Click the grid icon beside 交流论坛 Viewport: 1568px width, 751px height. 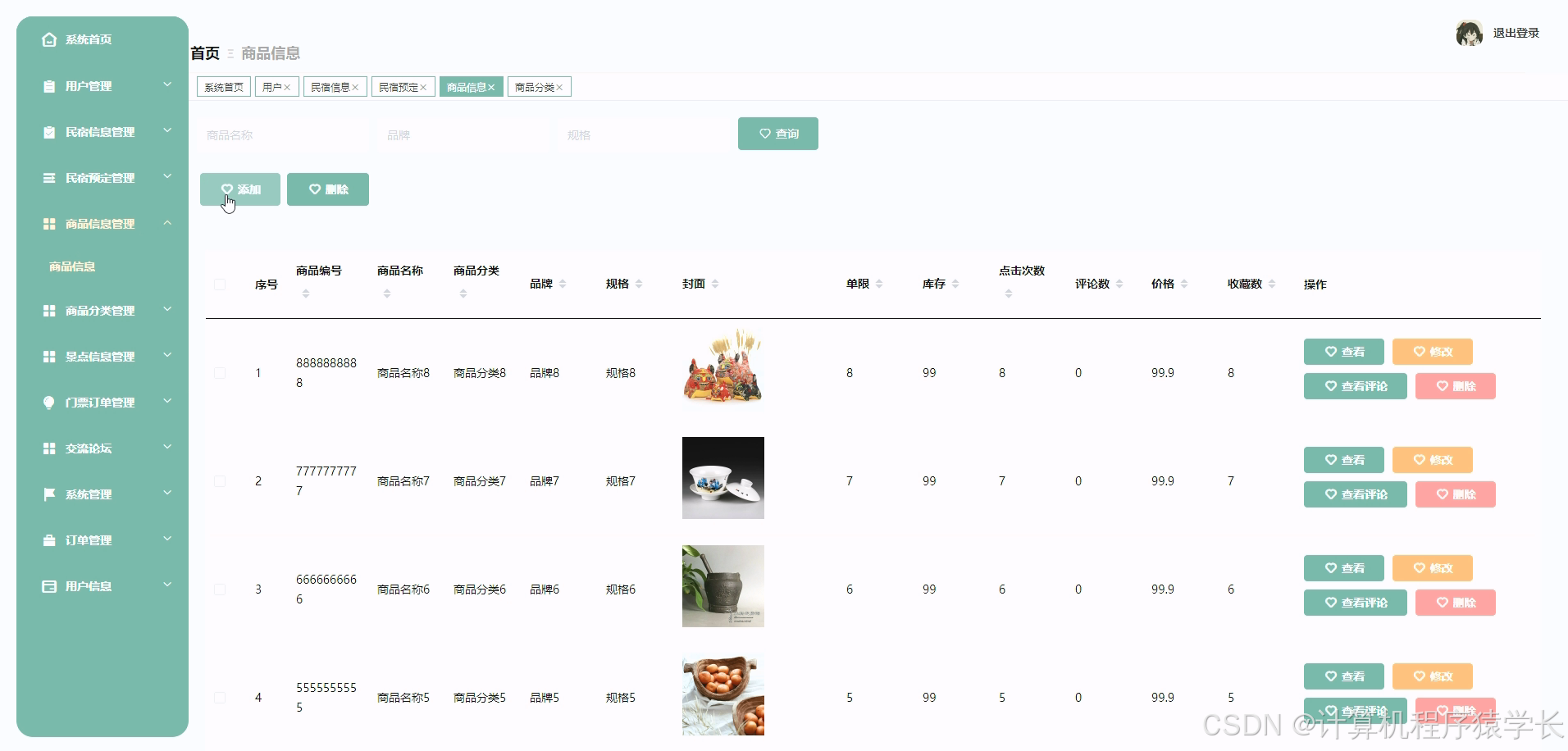(x=49, y=448)
